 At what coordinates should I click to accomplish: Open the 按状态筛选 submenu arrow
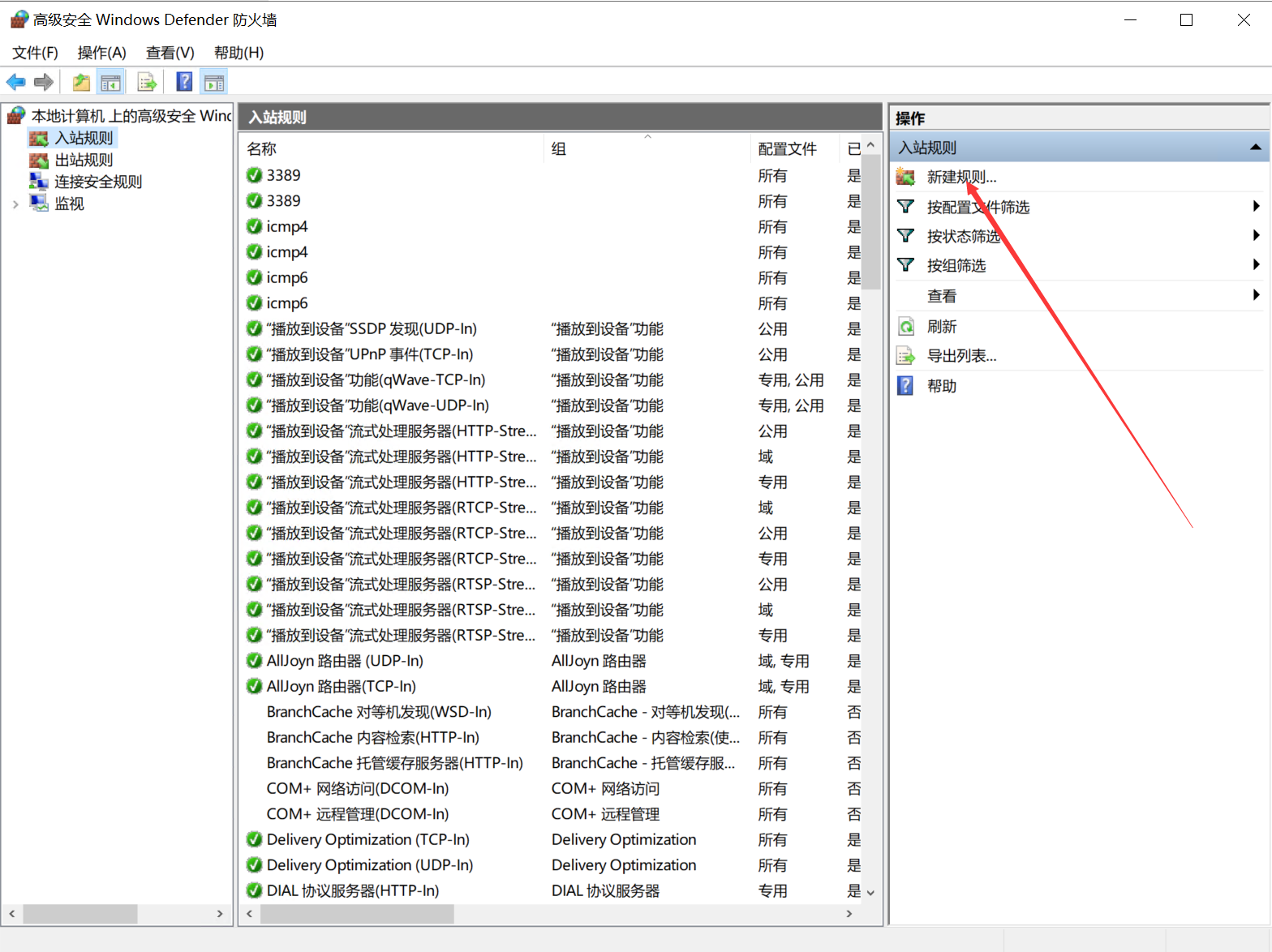pyautogui.click(x=1256, y=236)
